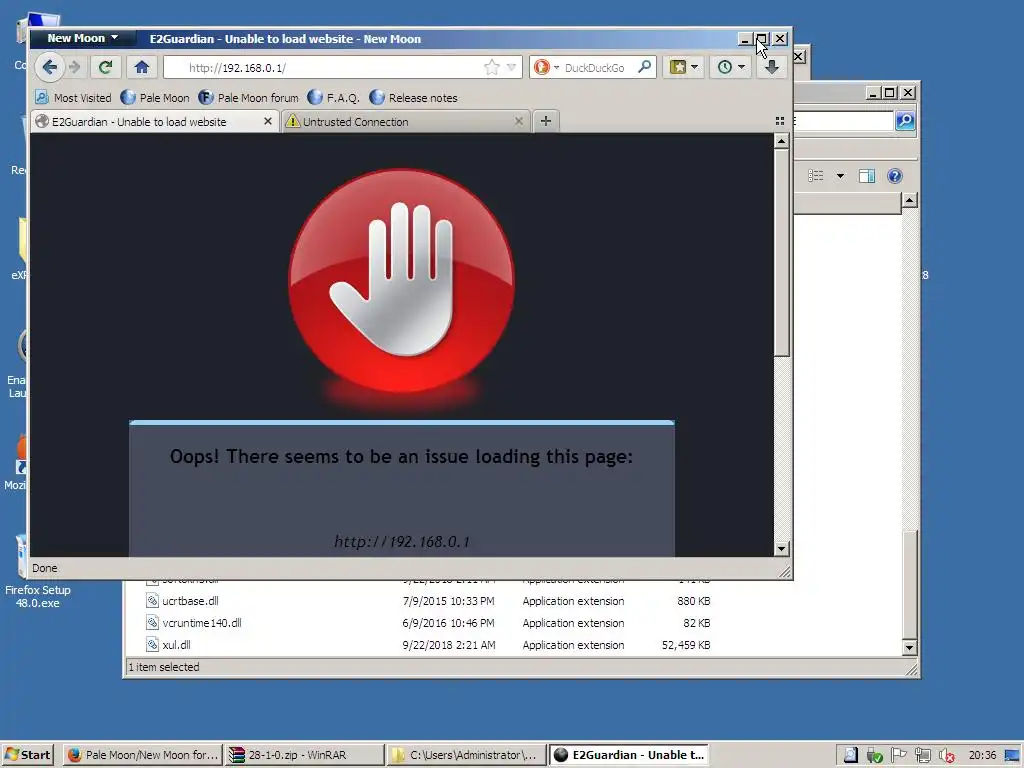Click the Explorer file list scroll up arrow
This screenshot has height=768, width=1024.
coord(910,200)
